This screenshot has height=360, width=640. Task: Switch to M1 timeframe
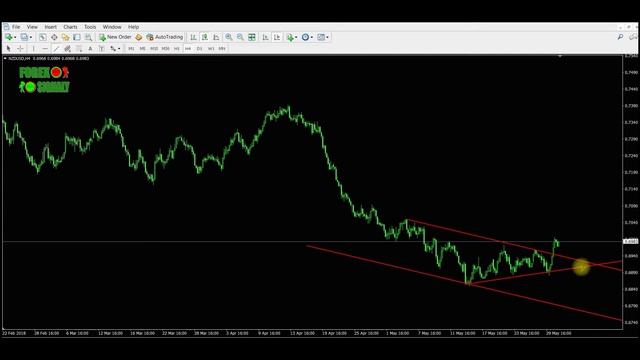tap(131, 49)
